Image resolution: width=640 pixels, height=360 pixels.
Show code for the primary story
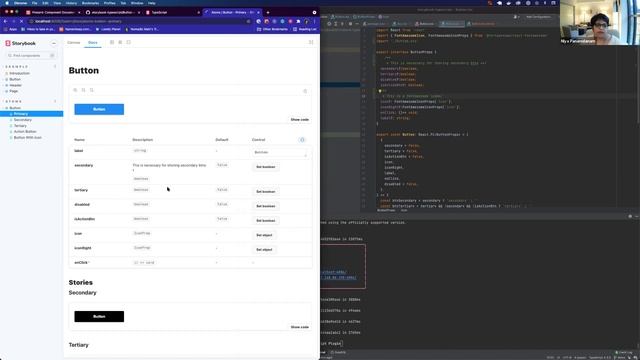300,120
